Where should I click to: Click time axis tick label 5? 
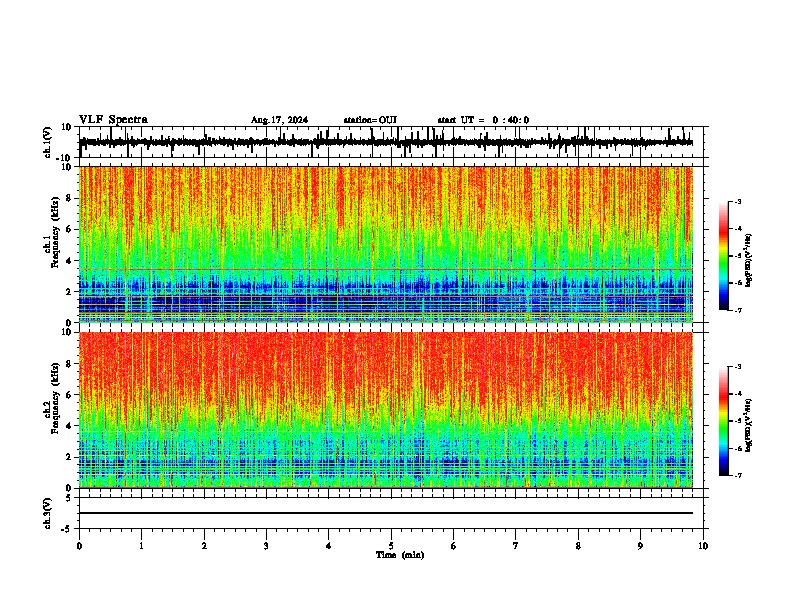click(x=391, y=546)
